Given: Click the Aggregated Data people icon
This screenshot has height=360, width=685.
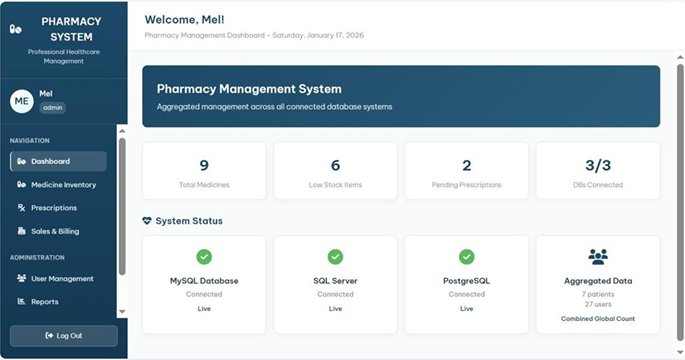Looking at the screenshot, I should [x=598, y=257].
